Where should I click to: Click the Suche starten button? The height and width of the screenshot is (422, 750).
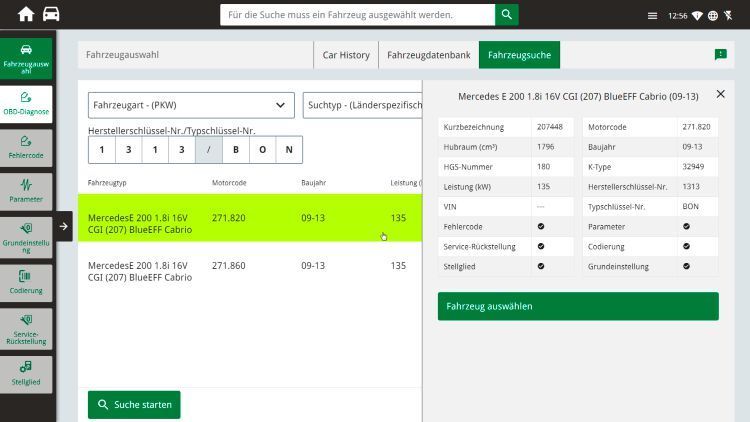coord(134,405)
